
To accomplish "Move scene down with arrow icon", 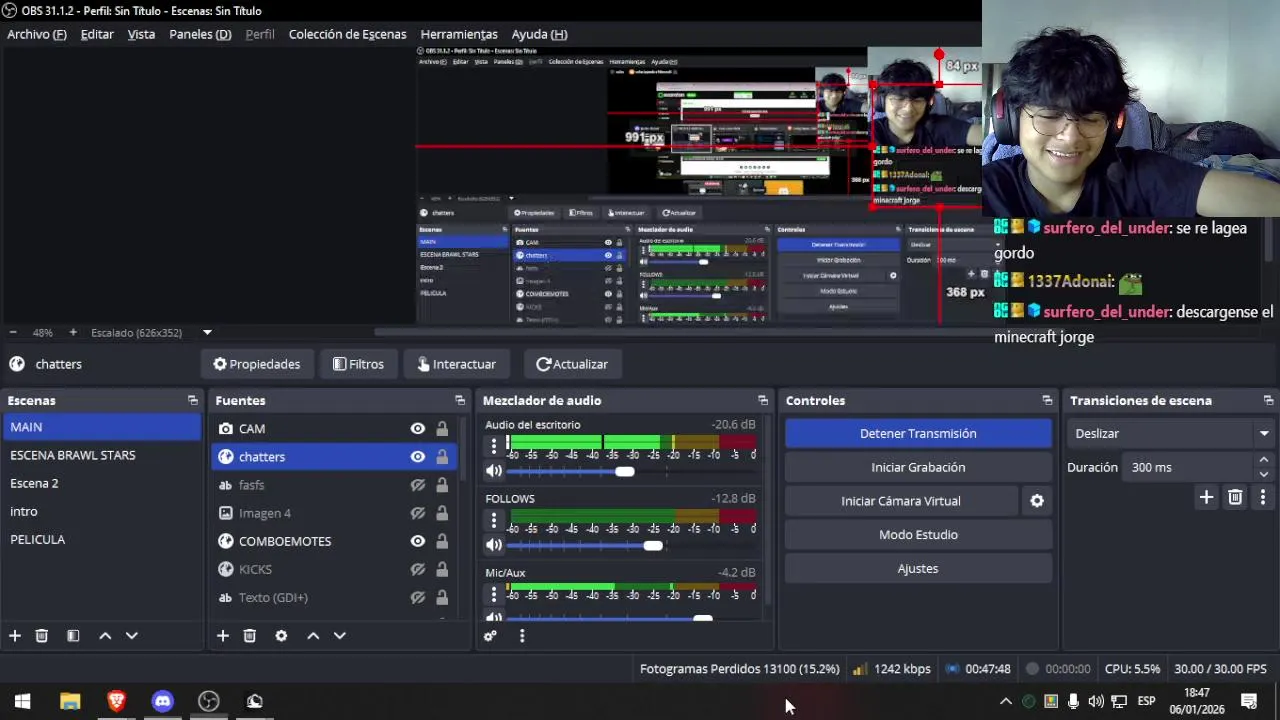I will pos(131,636).
